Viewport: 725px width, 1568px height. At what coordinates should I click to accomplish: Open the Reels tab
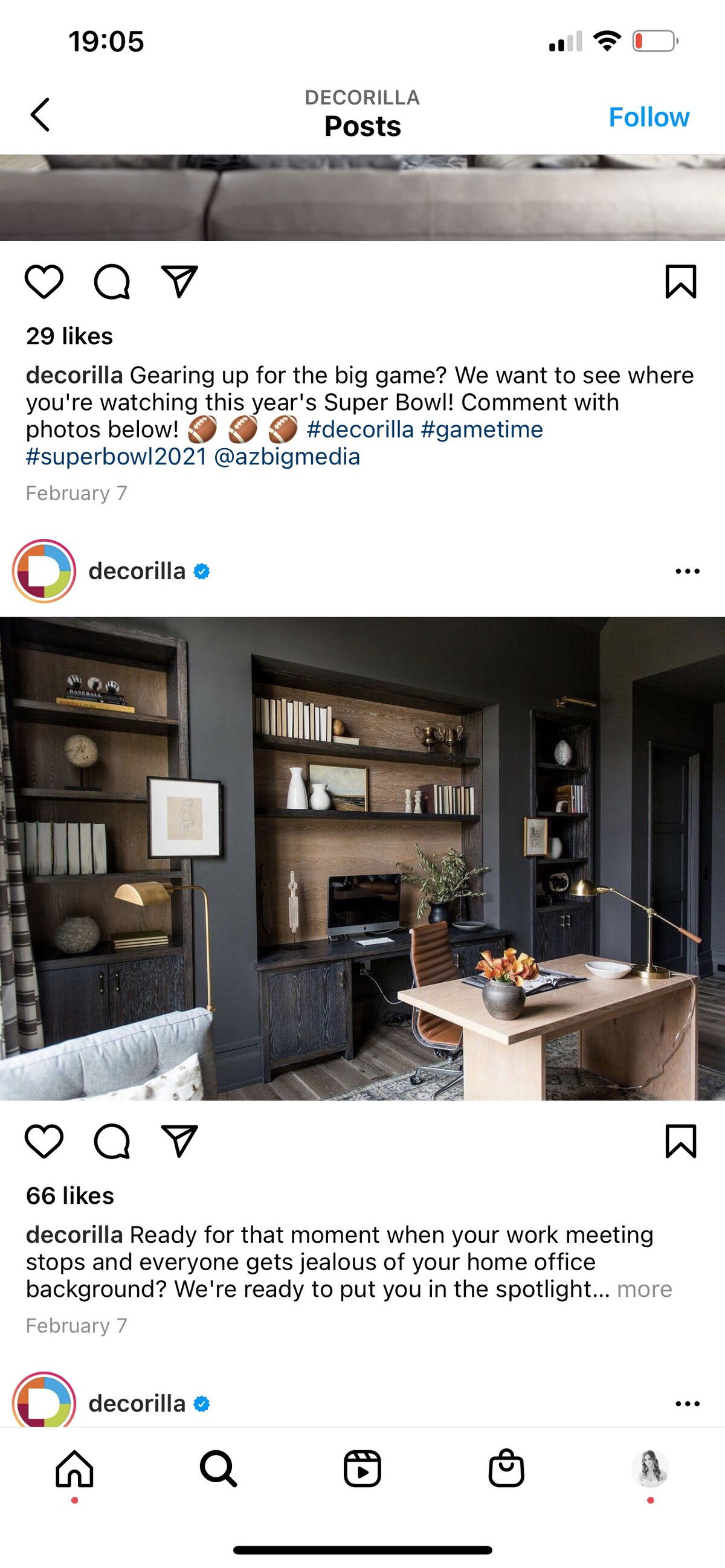(362, 1468)
